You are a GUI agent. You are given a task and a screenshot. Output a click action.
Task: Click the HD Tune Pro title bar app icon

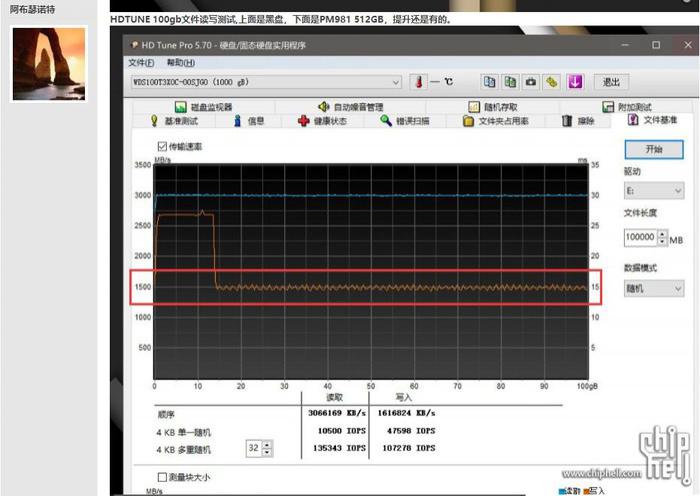(134, 45)
